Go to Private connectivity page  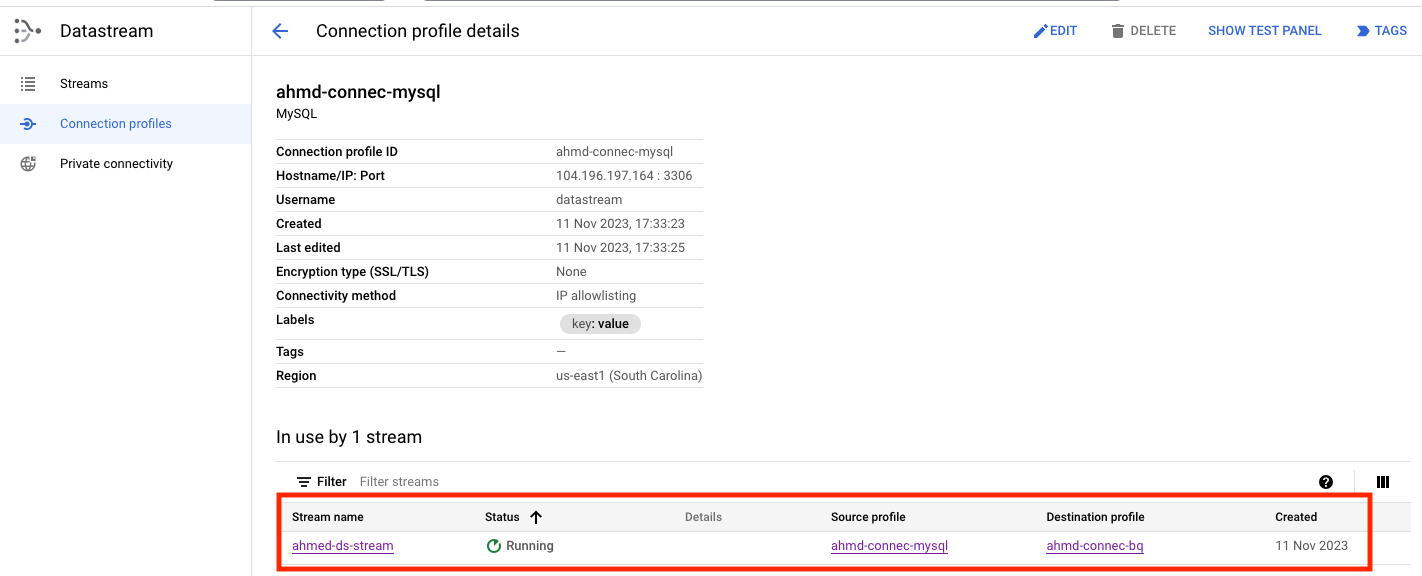(x=116, y=164)
